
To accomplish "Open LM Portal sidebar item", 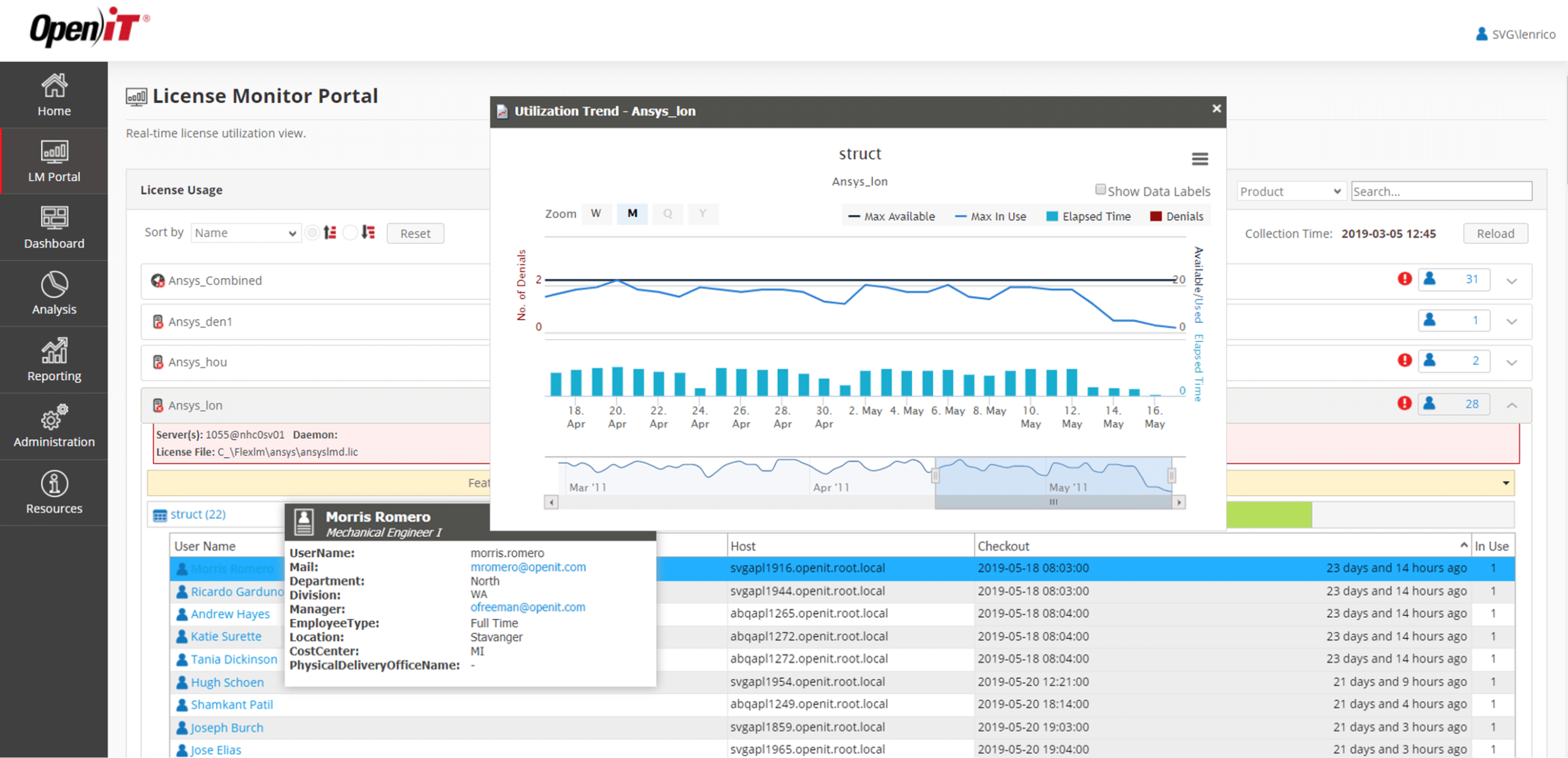I will [54, 161].
